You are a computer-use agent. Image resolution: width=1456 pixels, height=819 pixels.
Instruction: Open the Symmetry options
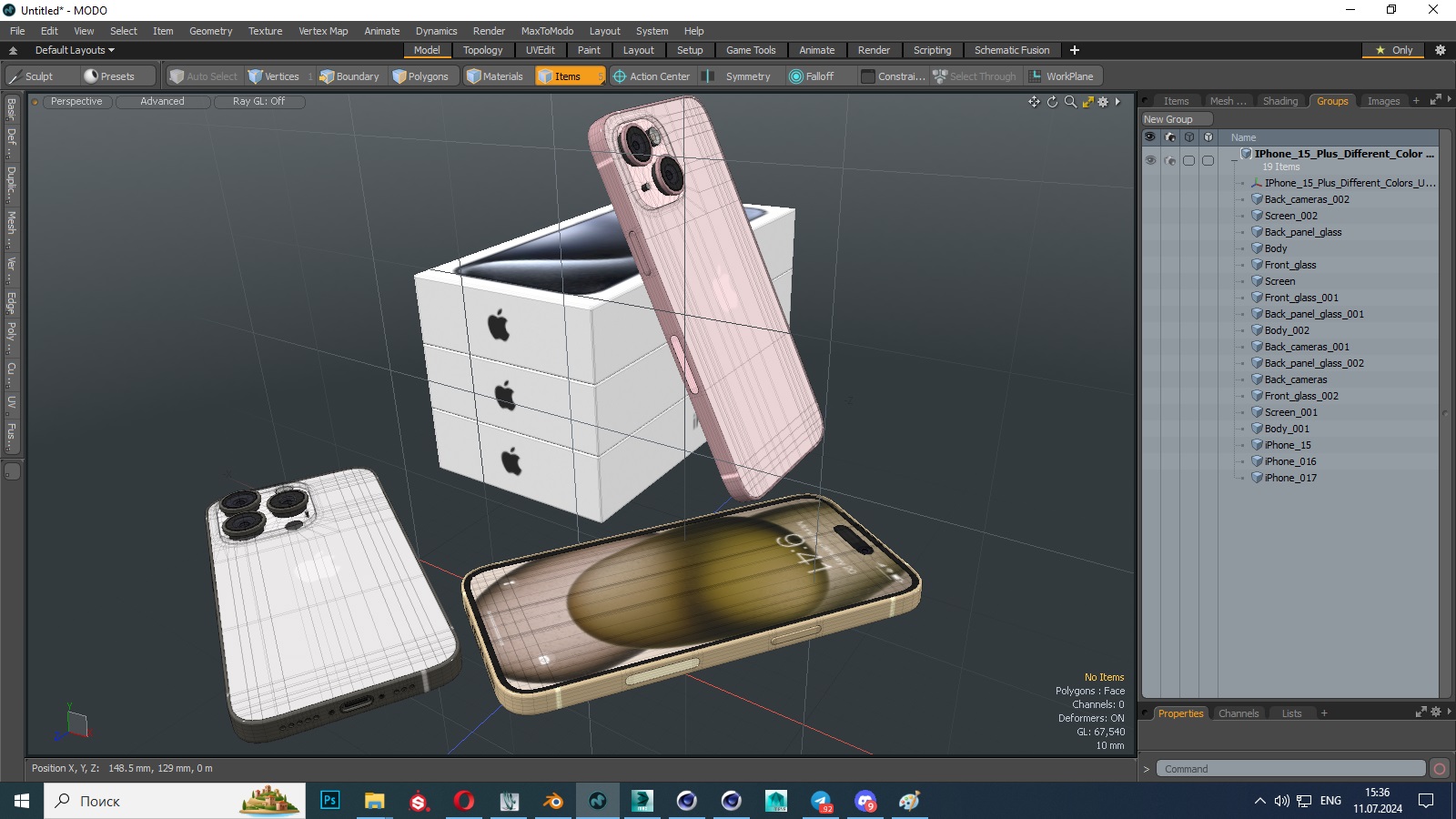[x=740, y=76]
